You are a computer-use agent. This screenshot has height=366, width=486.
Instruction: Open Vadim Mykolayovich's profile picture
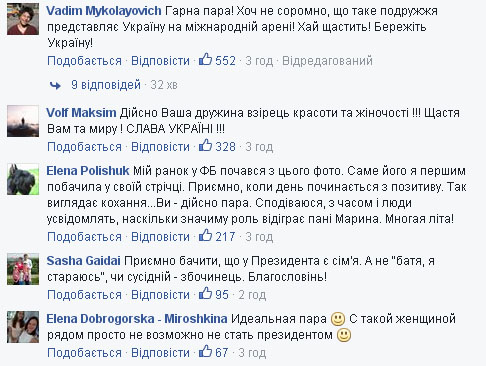(23, 19)
